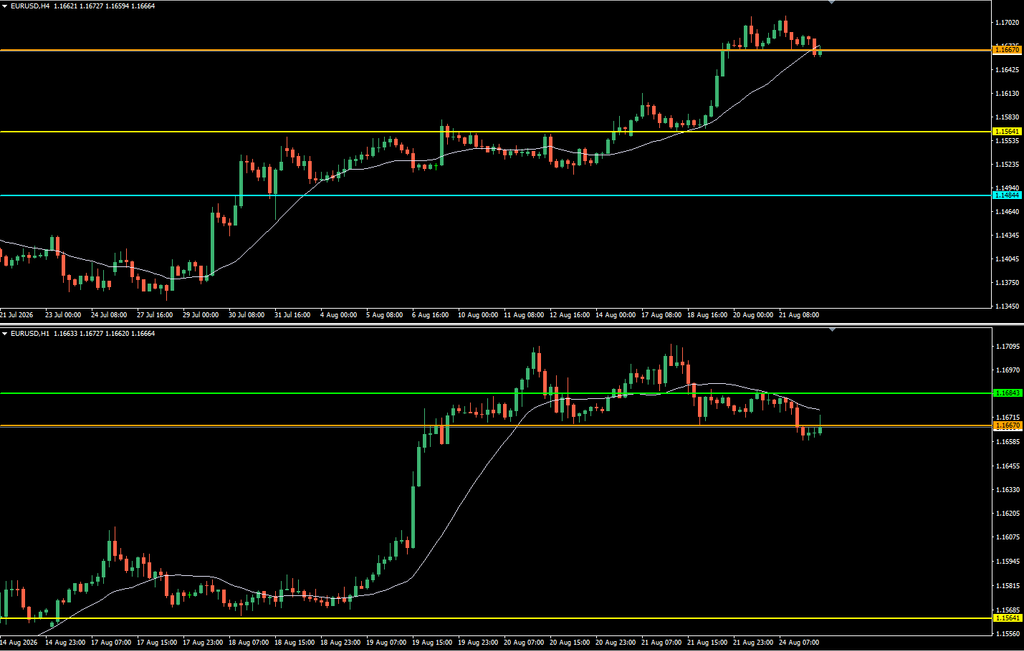This screenshot has width=1024, height=651.
Task: Open the EURUSD,H1 chart menu arrow
Action: (5, 334)
